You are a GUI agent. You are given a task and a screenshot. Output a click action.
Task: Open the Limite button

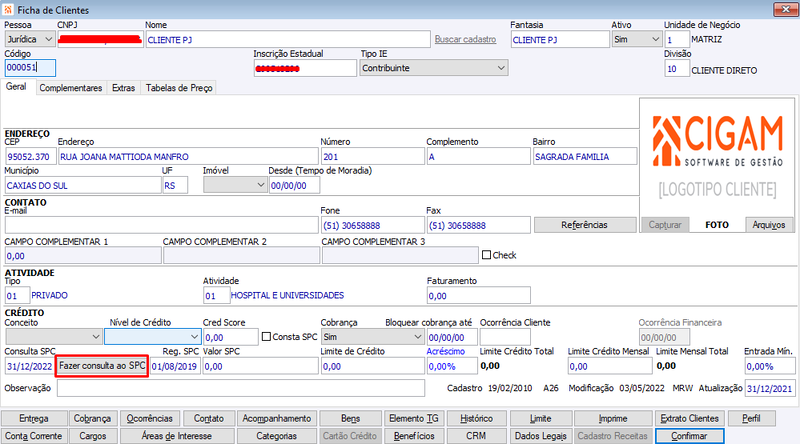[x=540, y=418]
